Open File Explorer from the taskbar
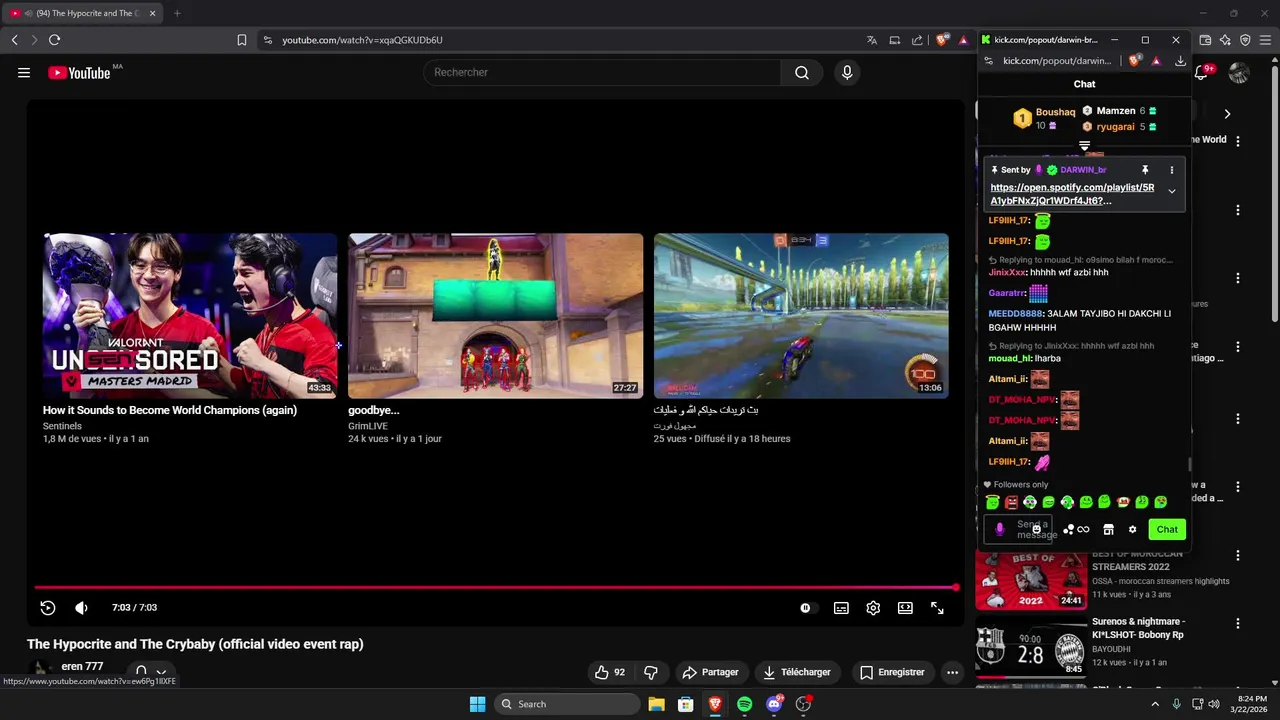Viewport: 1280px width, 720px height. click(656, 704)
